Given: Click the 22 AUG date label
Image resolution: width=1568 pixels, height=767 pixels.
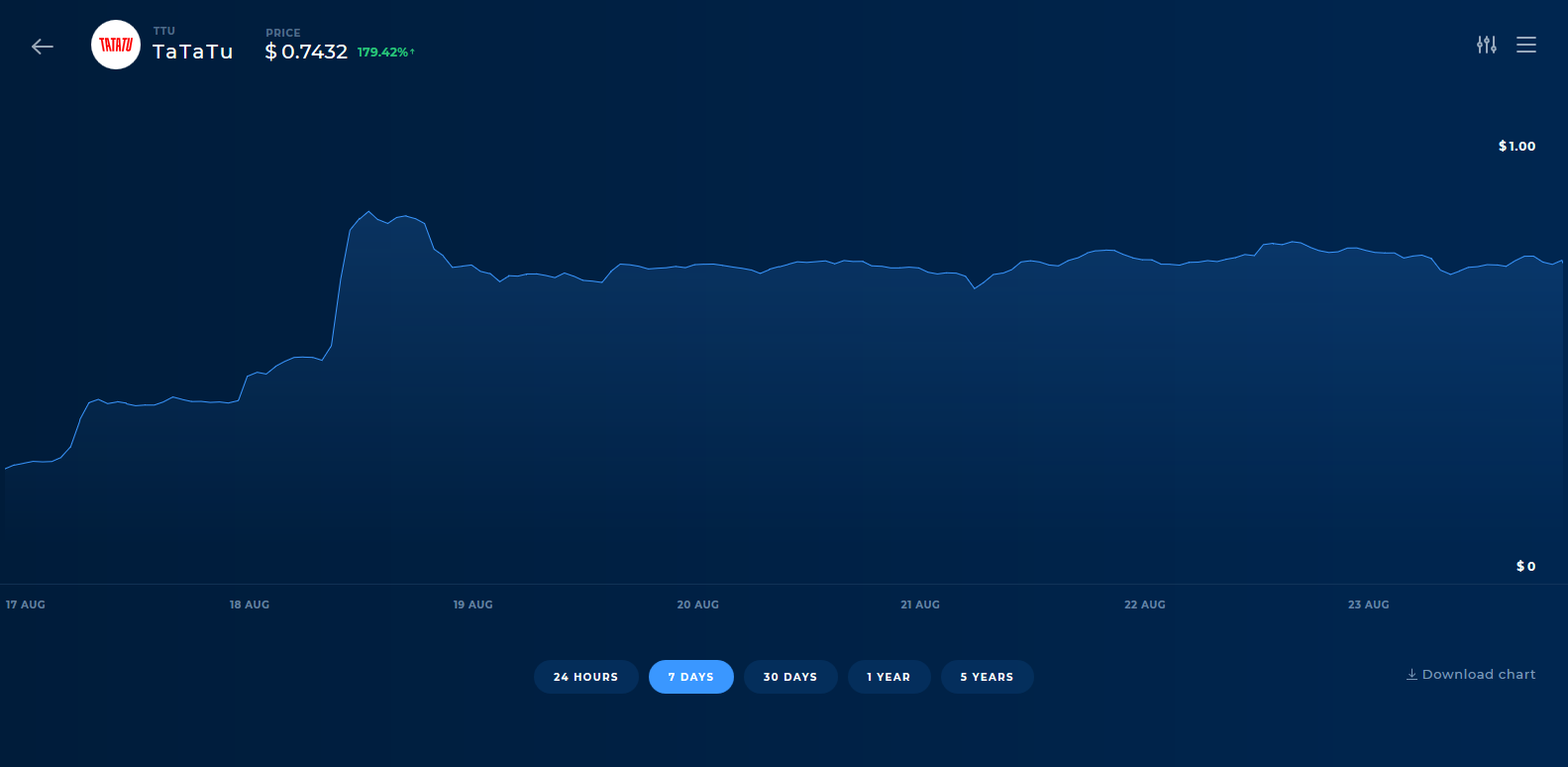Looking at the screenshot, I should coord(1145,604).
